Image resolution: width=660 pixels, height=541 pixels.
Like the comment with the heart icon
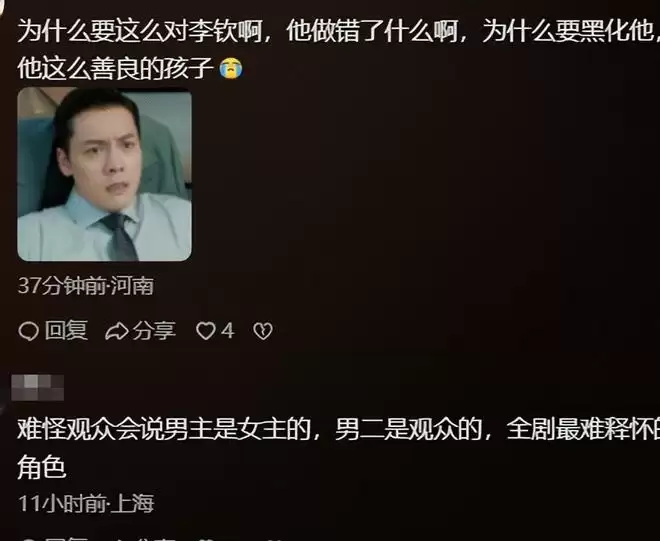point(206,331)
